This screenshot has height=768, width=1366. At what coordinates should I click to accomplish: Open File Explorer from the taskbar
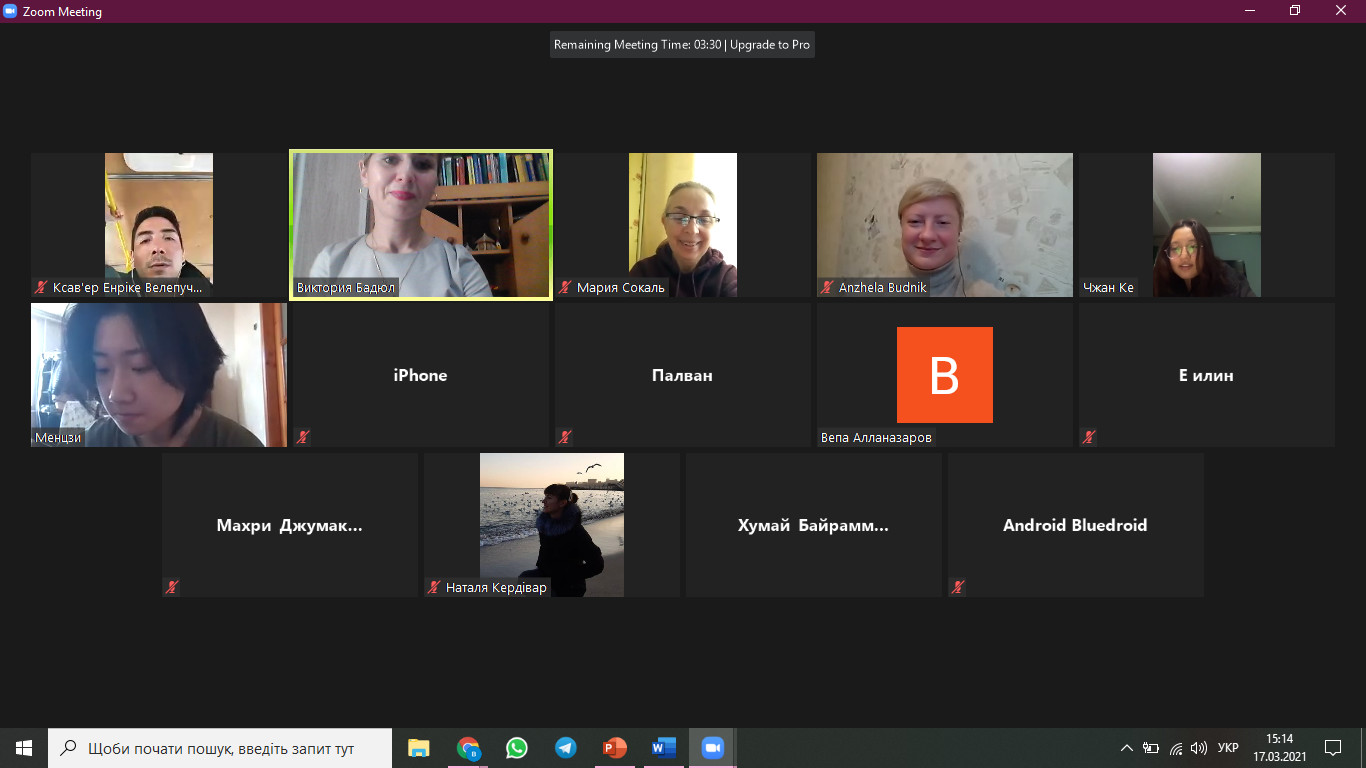click(418, 748)
